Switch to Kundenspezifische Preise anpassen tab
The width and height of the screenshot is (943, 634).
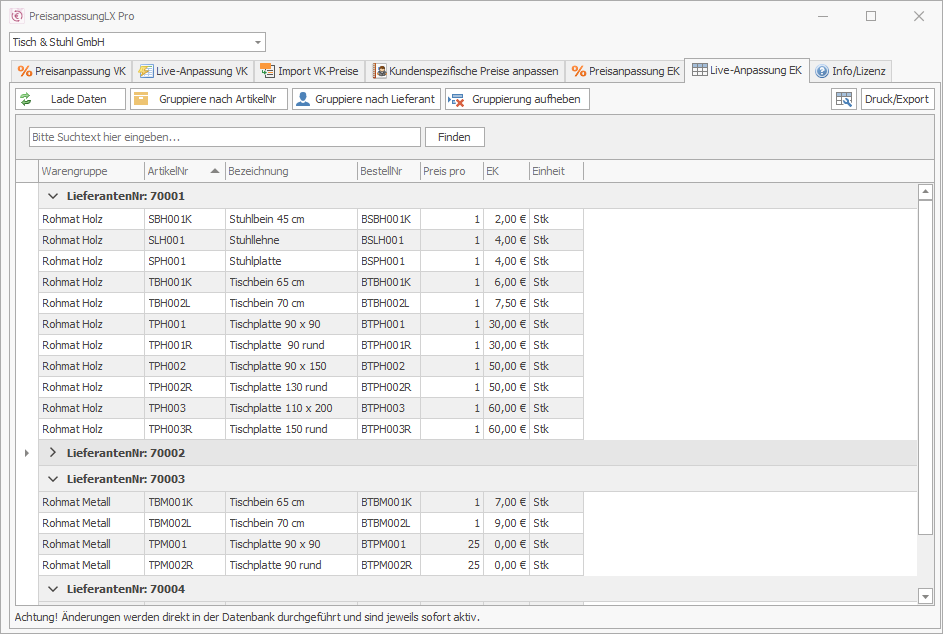(465, 71)
